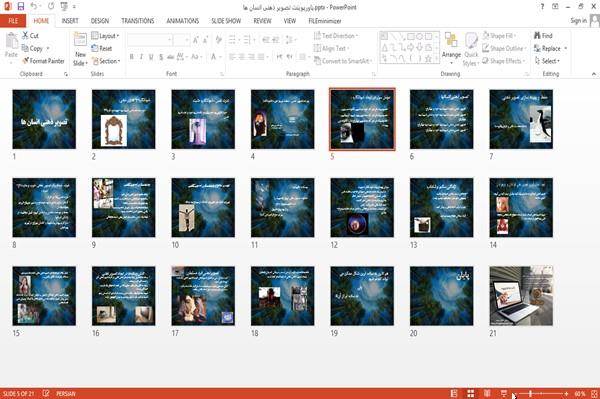Viewport: 600px width, 399px height.
Task: Toggle Italic formatting
Action: click(x=141, y=57)
